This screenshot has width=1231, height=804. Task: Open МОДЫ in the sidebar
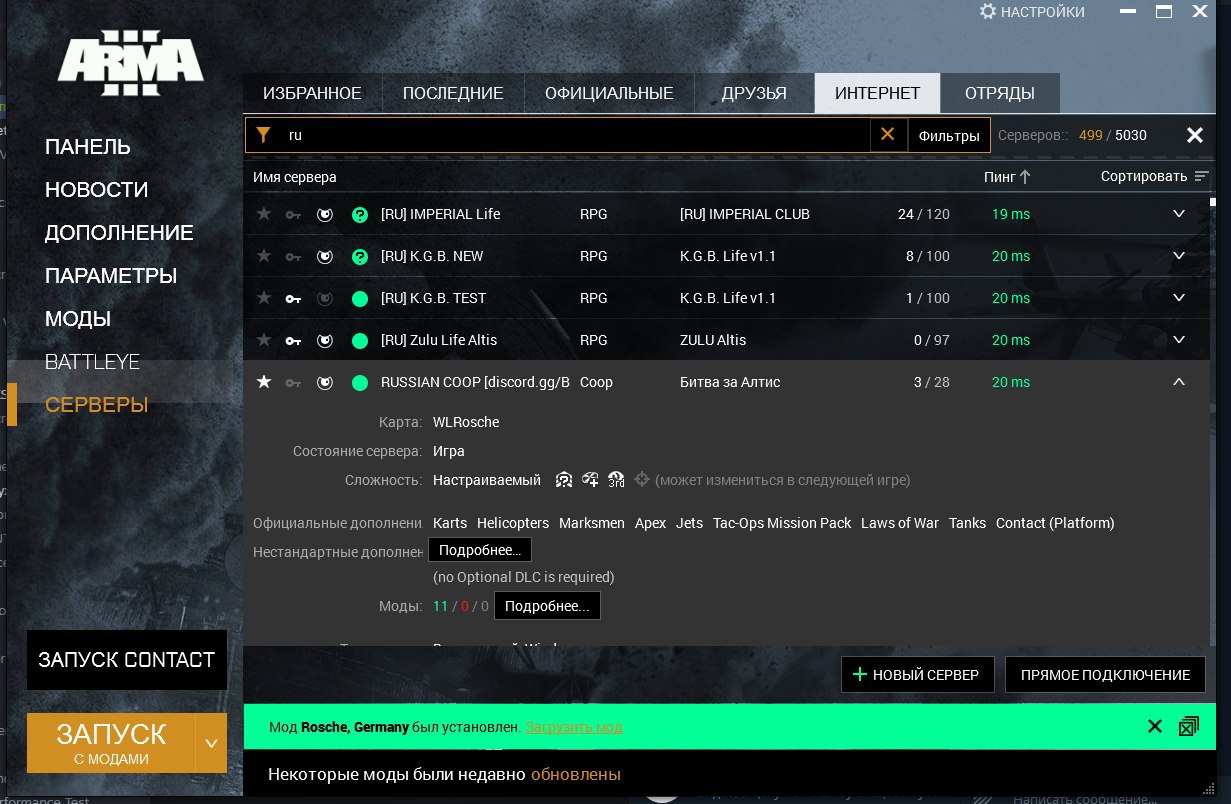click(x=78, y=319)
